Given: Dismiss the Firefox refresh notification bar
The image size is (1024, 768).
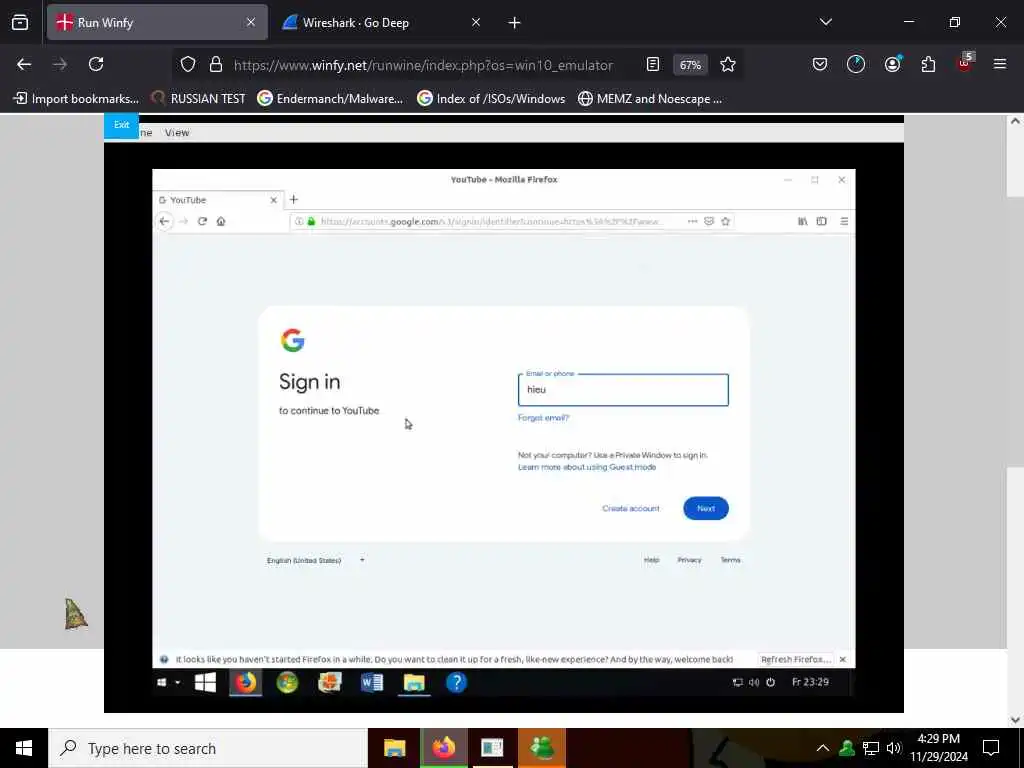Looking at the screenshot, I should [x=842, y=660].
